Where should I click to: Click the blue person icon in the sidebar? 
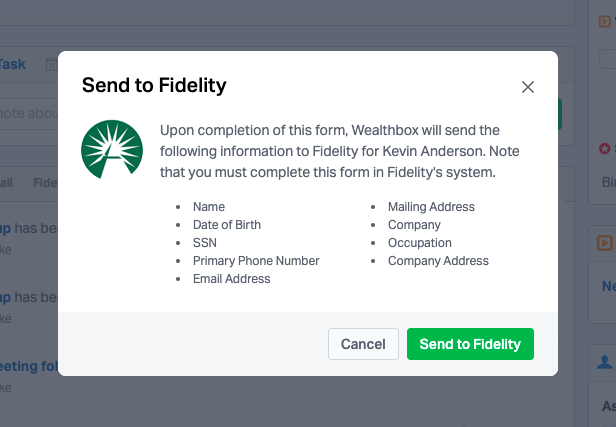605,362
